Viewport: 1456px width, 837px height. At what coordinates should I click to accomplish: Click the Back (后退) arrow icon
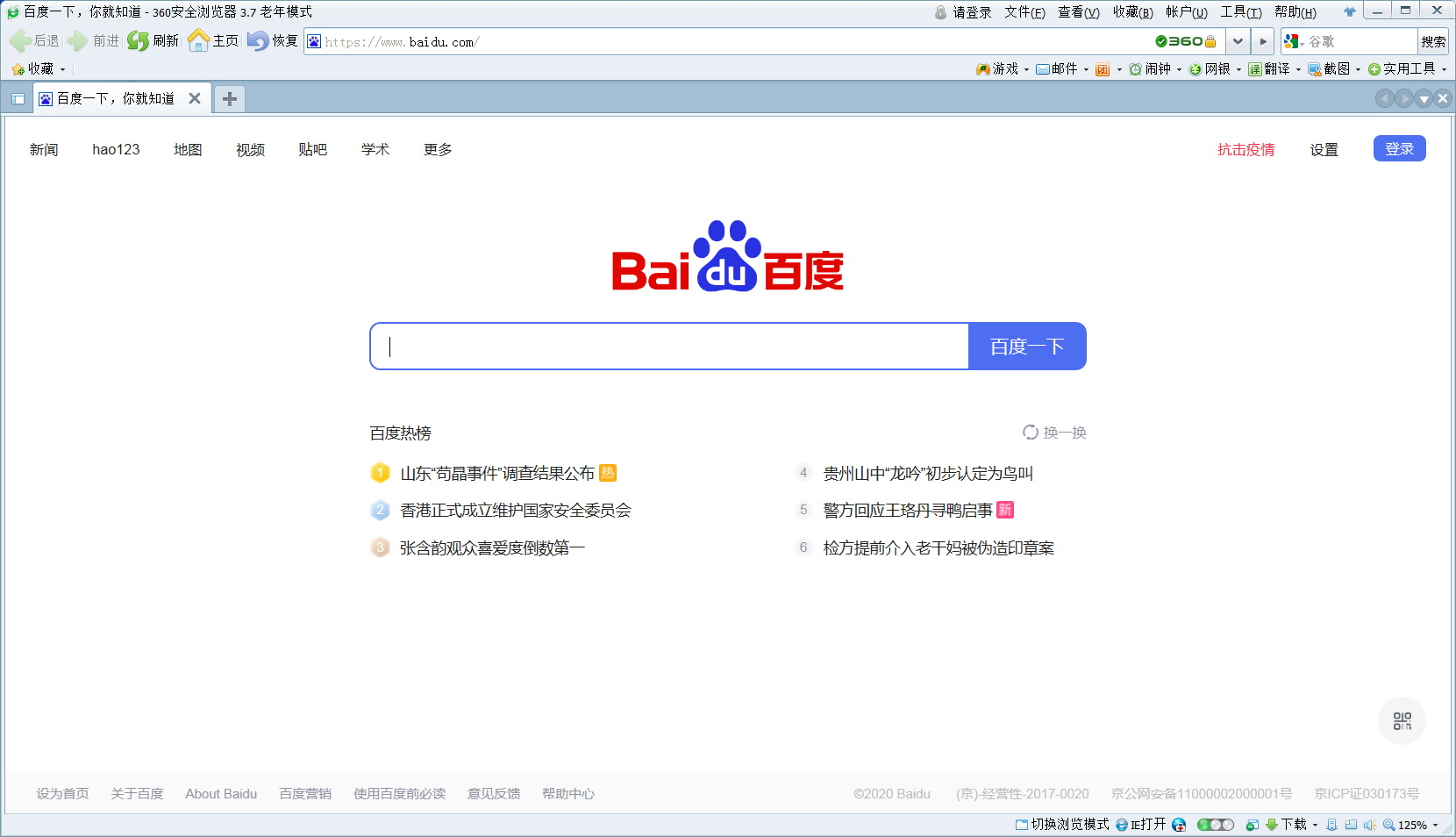[x=20, y=41]
